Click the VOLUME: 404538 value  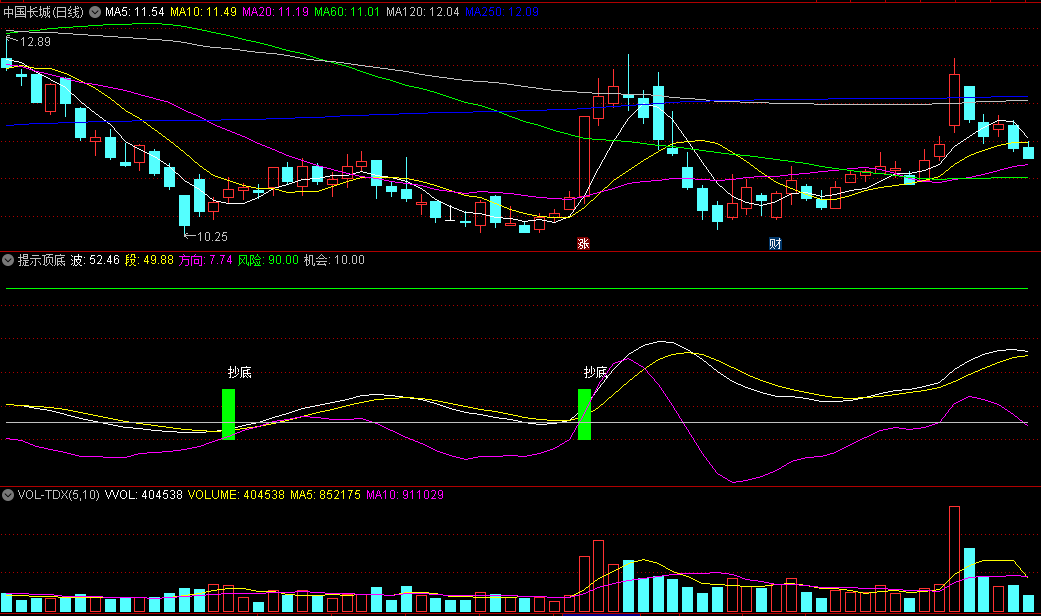(236, 495)
